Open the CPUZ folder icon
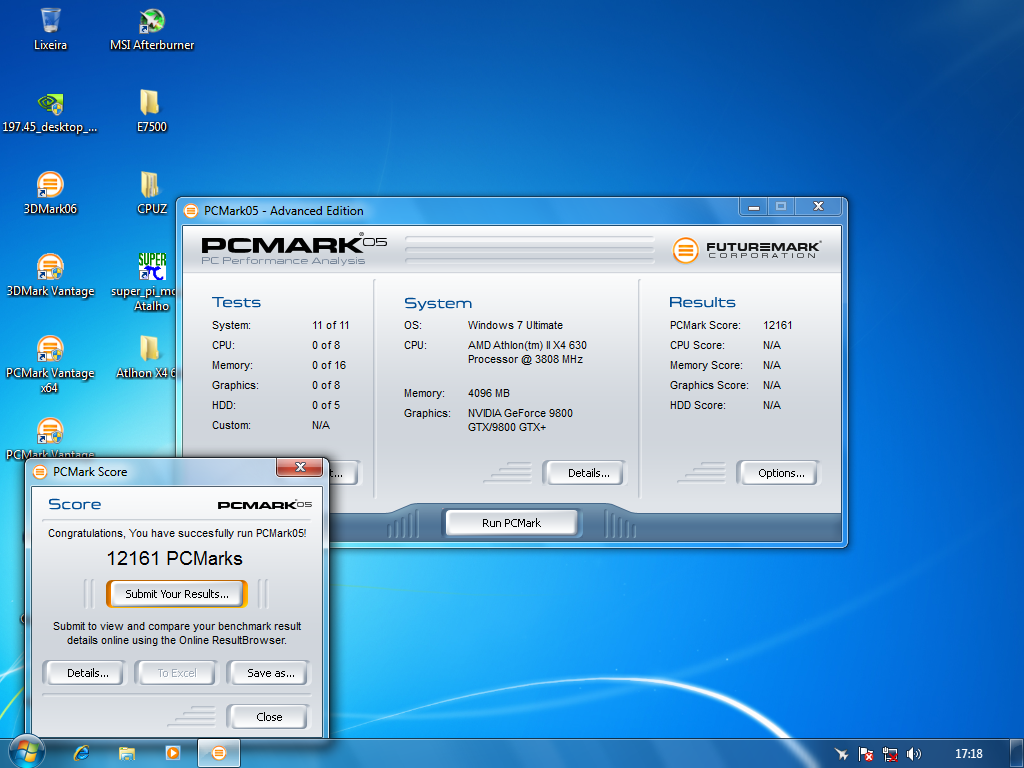 pos(152,193)
